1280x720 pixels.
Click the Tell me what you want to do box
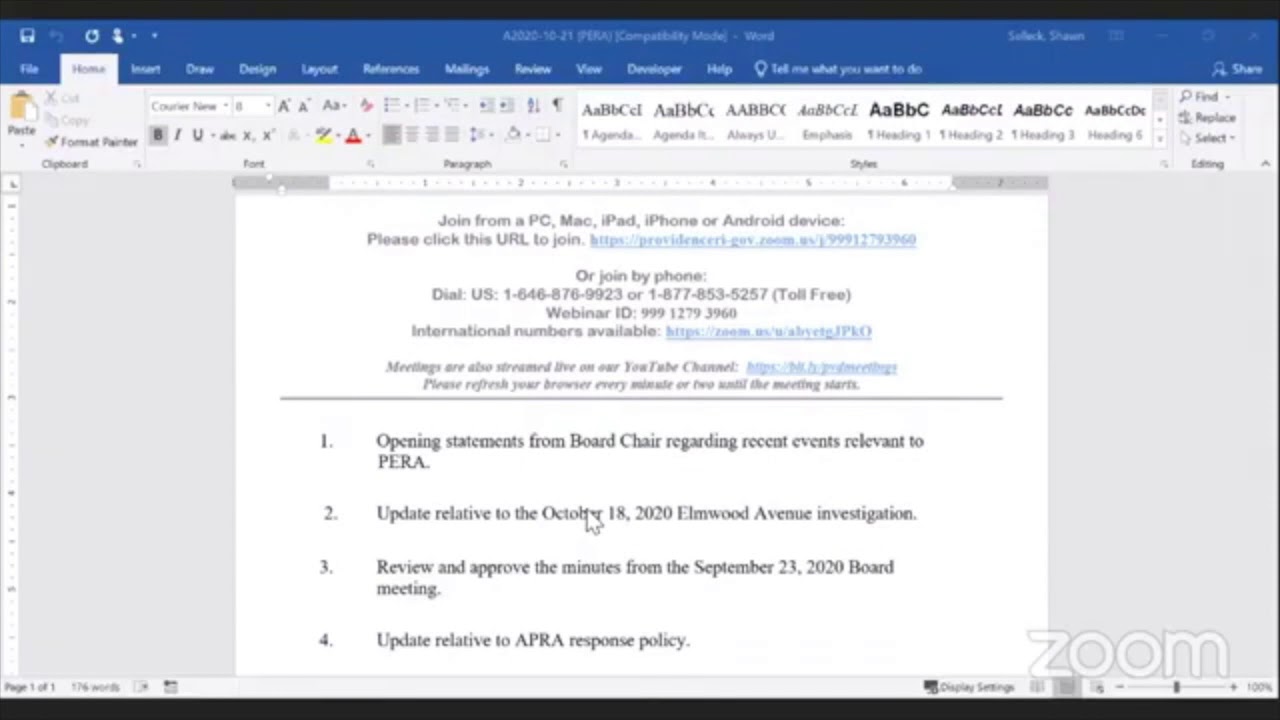(845, 69)
